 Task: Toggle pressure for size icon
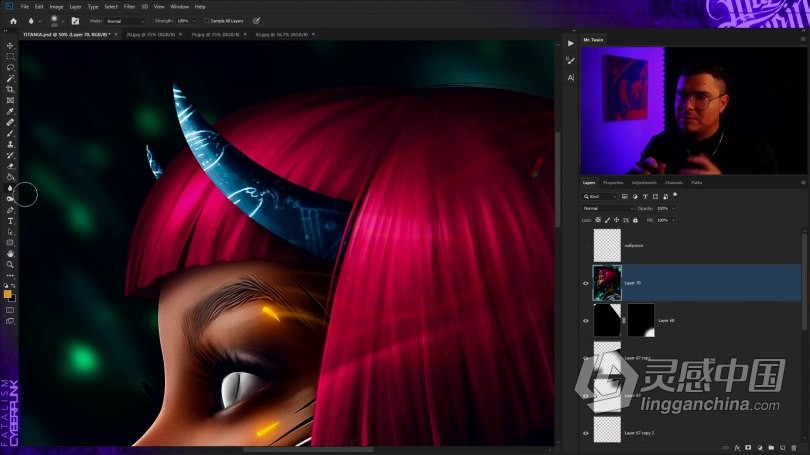coord(257,21)
